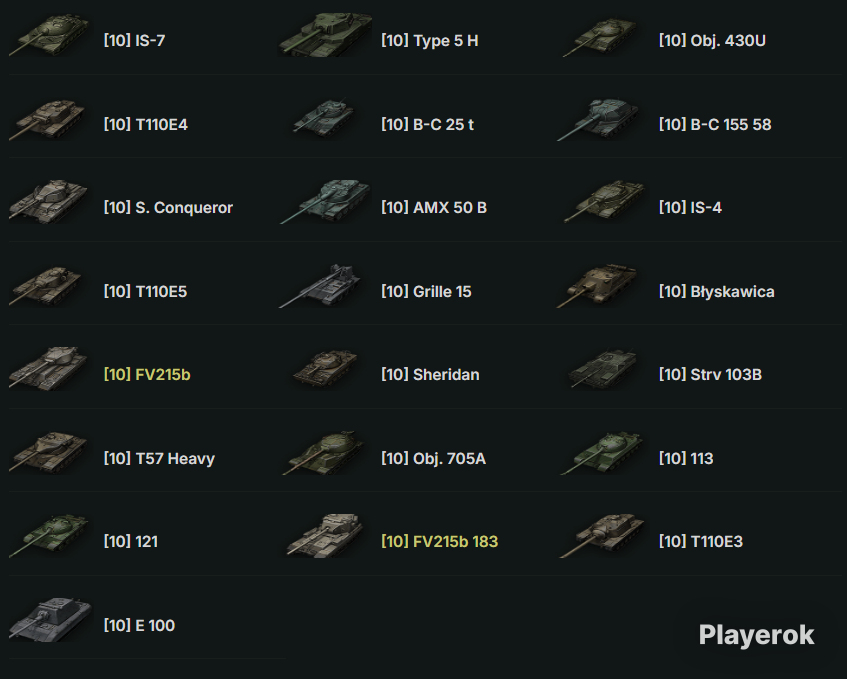The width and height of the screenshot is (847, 679).
Task: Pick the FV215b 183 tank image
Action: (x=325, y=535)
